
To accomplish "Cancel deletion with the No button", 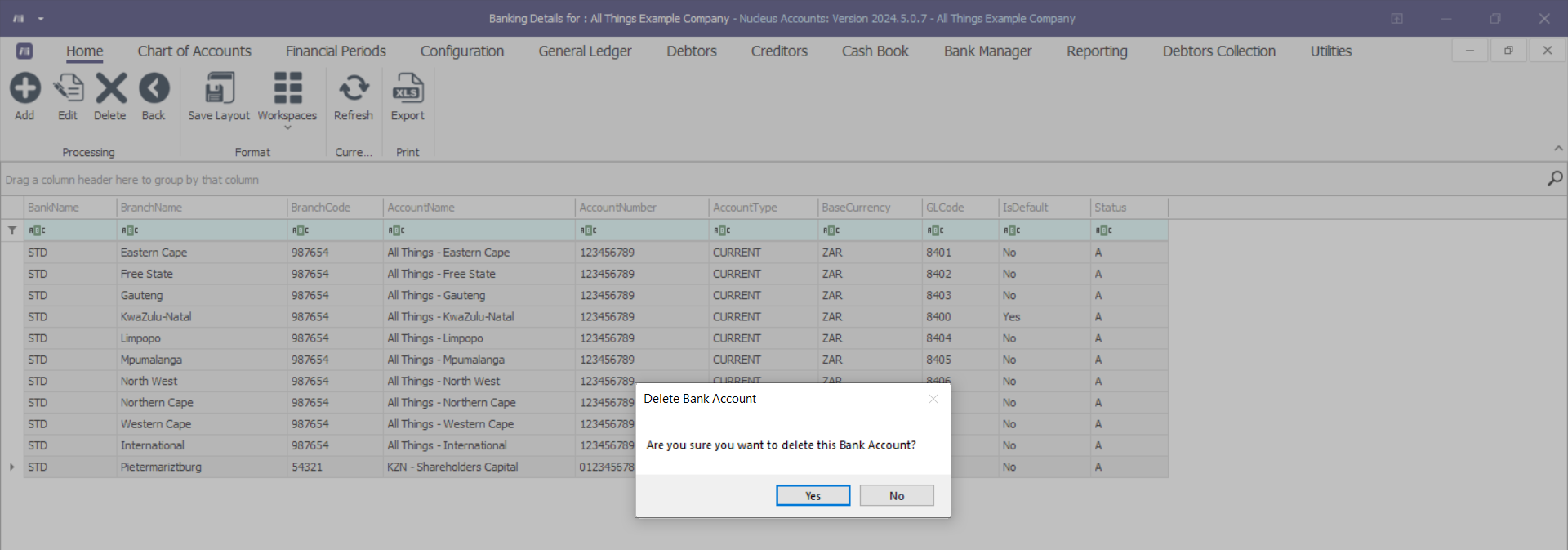I will [x=897, y=496].
